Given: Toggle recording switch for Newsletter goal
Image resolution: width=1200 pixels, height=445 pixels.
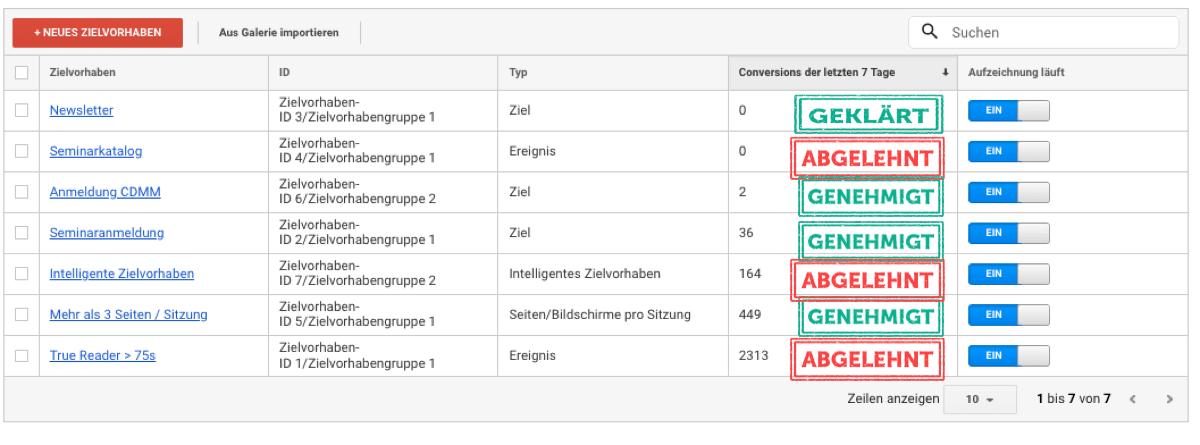Looking at the screenshot, I should (x=1008, y=110).
